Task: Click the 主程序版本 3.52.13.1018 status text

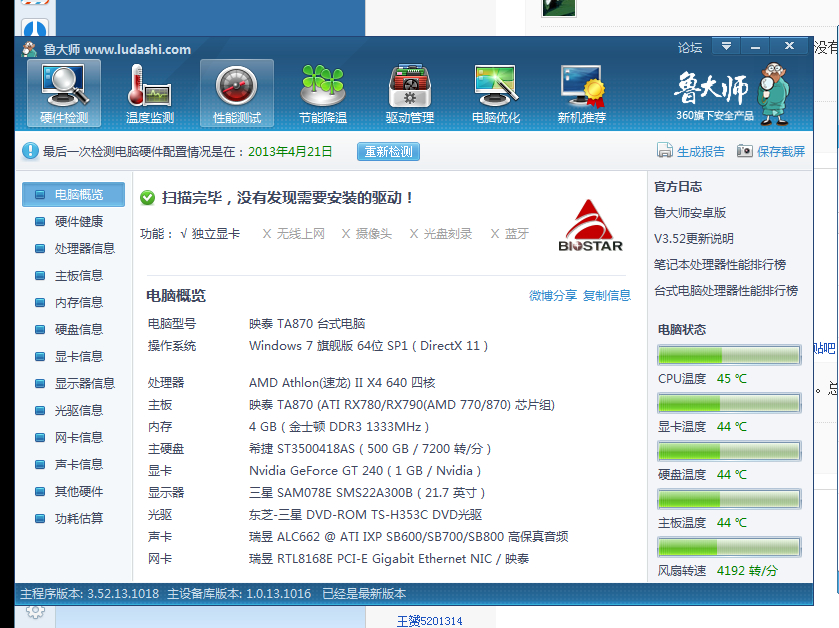Action: pyautogui.click(x=89, y=594)
